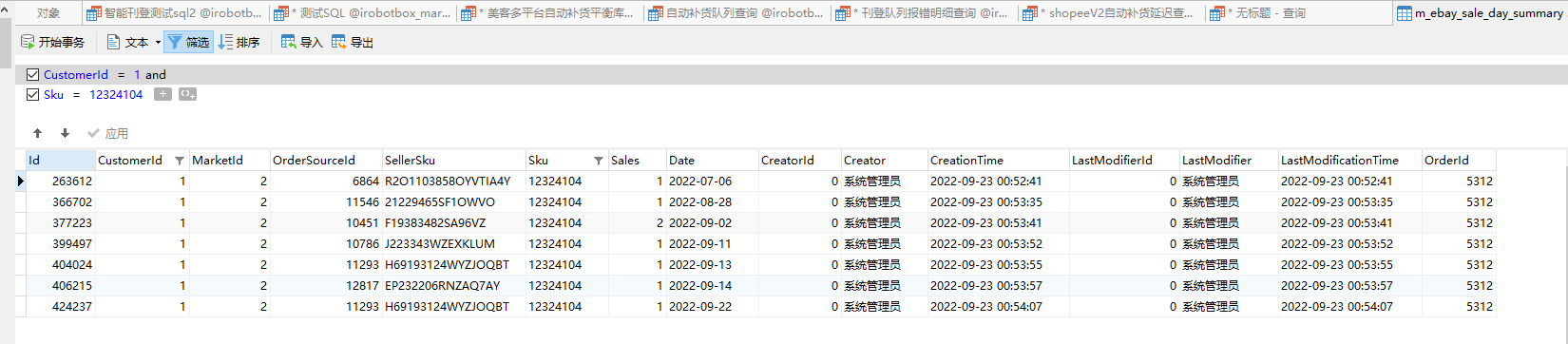Click the plus icon to add filter condition
This screenshot has height=344, width=1568.
point(163,94)
